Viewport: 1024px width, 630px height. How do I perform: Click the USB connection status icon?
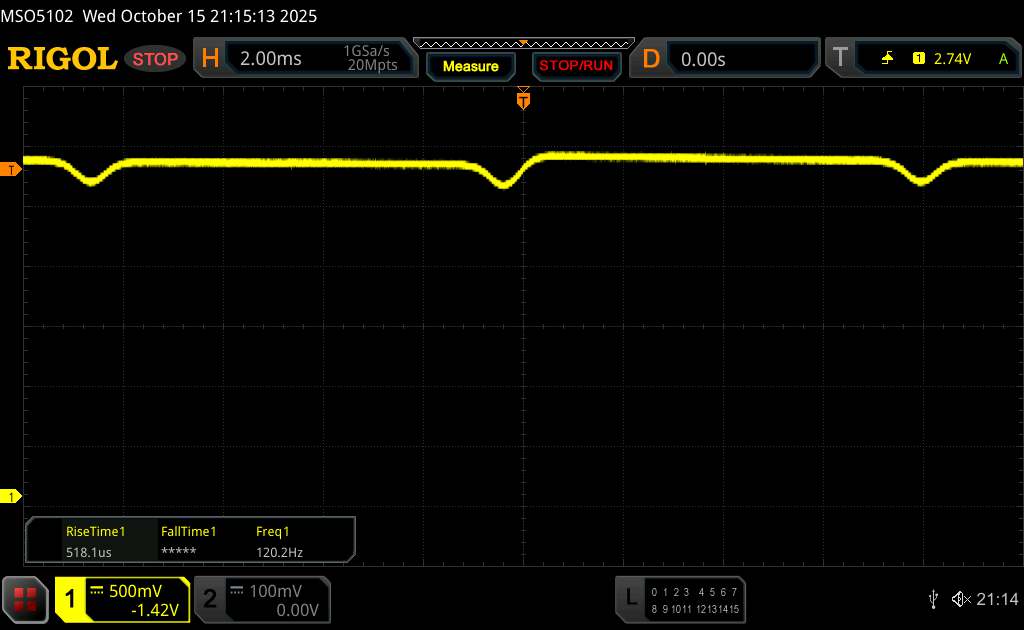click(933, 598)
